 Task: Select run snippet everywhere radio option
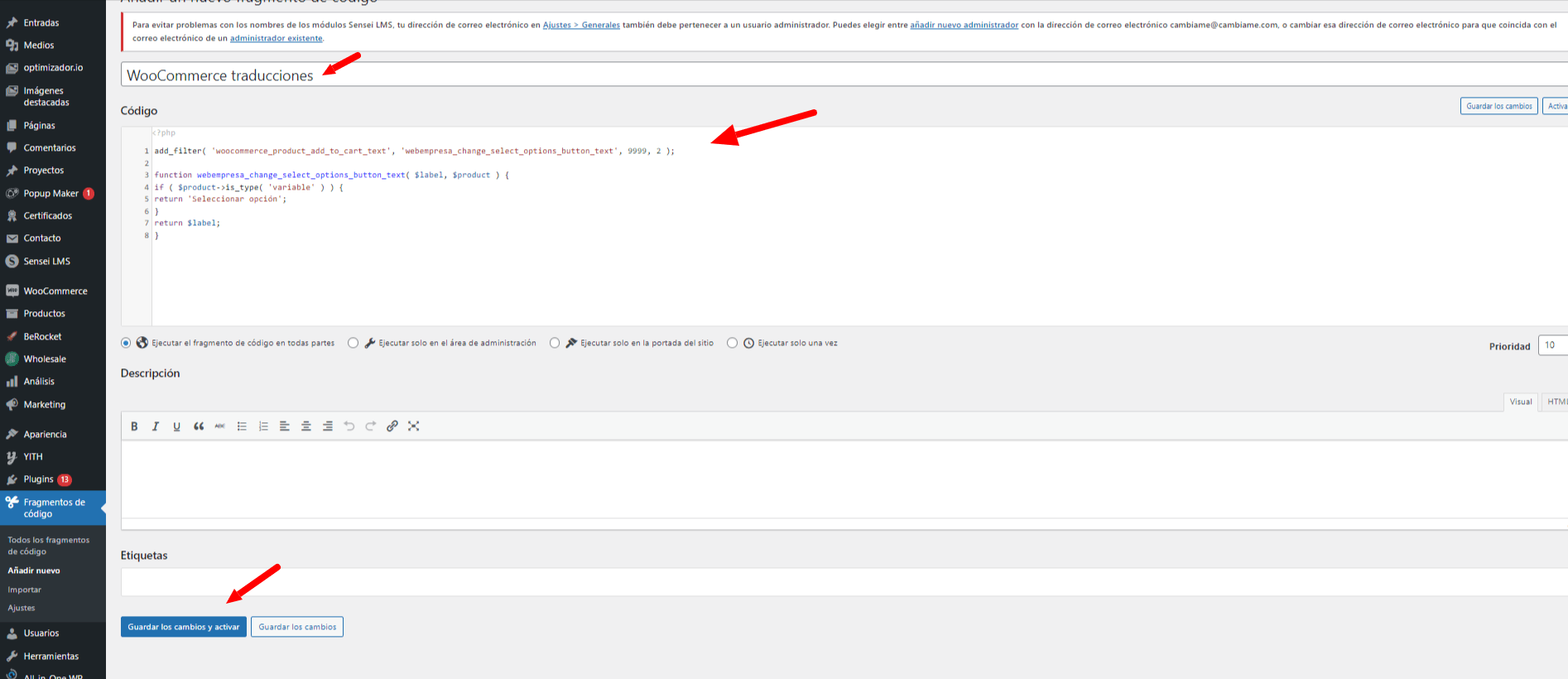[x=126, y=343]
